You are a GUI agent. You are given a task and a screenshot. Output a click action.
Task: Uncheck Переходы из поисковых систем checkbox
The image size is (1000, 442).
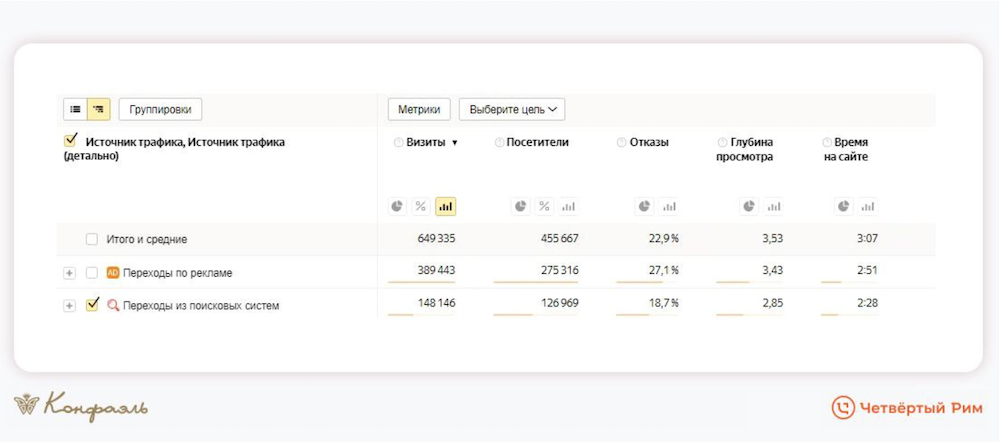point(92,305)
